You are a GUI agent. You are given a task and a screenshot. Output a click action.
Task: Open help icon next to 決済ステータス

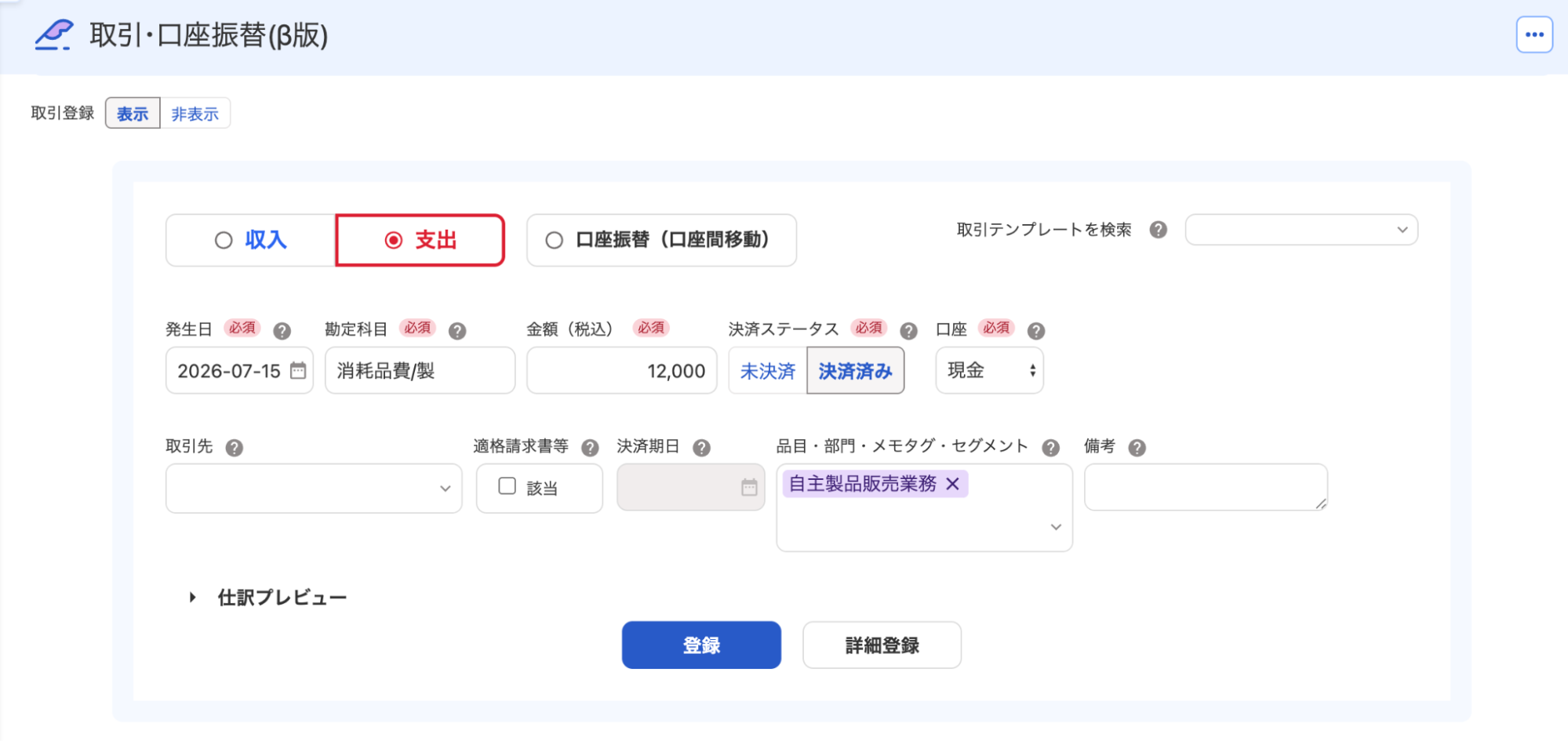[908, 331]
